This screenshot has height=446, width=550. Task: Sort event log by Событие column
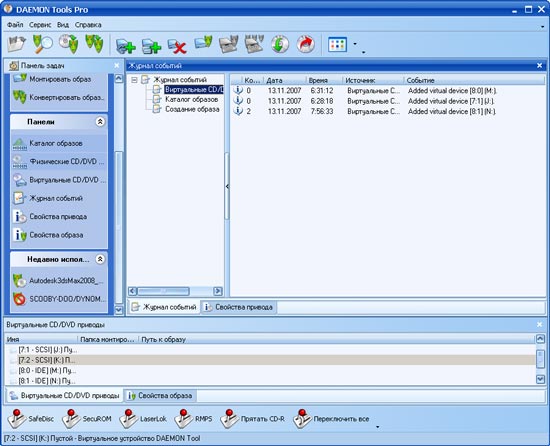[474, 80]
